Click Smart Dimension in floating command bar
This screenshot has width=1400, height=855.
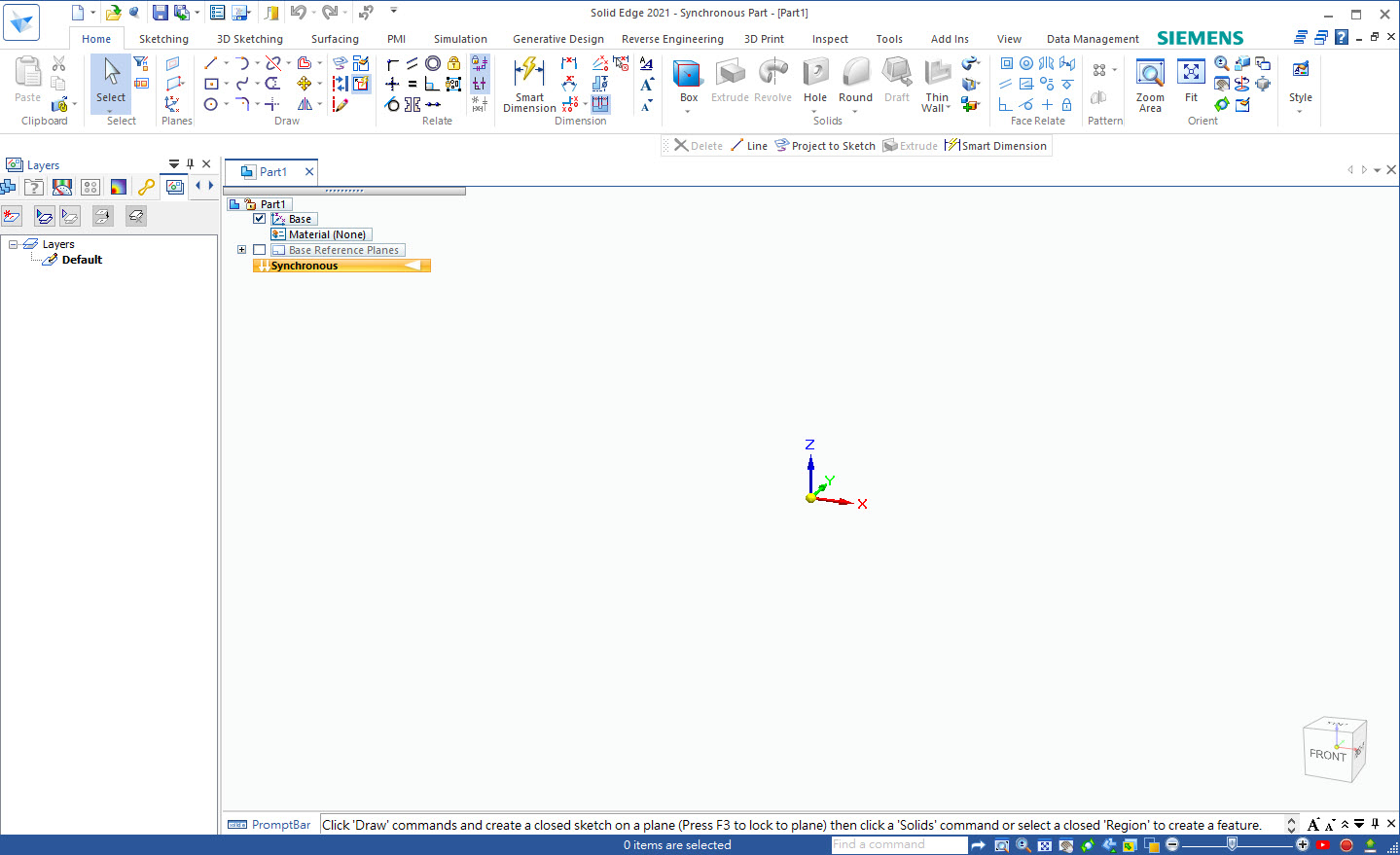pyautogui.click(x=995, y=146)
